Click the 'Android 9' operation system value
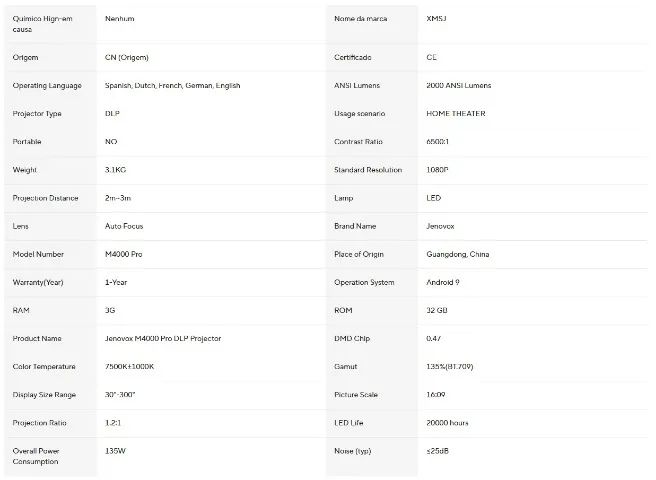This screenshot has height=480, width=656. [443, 283]
